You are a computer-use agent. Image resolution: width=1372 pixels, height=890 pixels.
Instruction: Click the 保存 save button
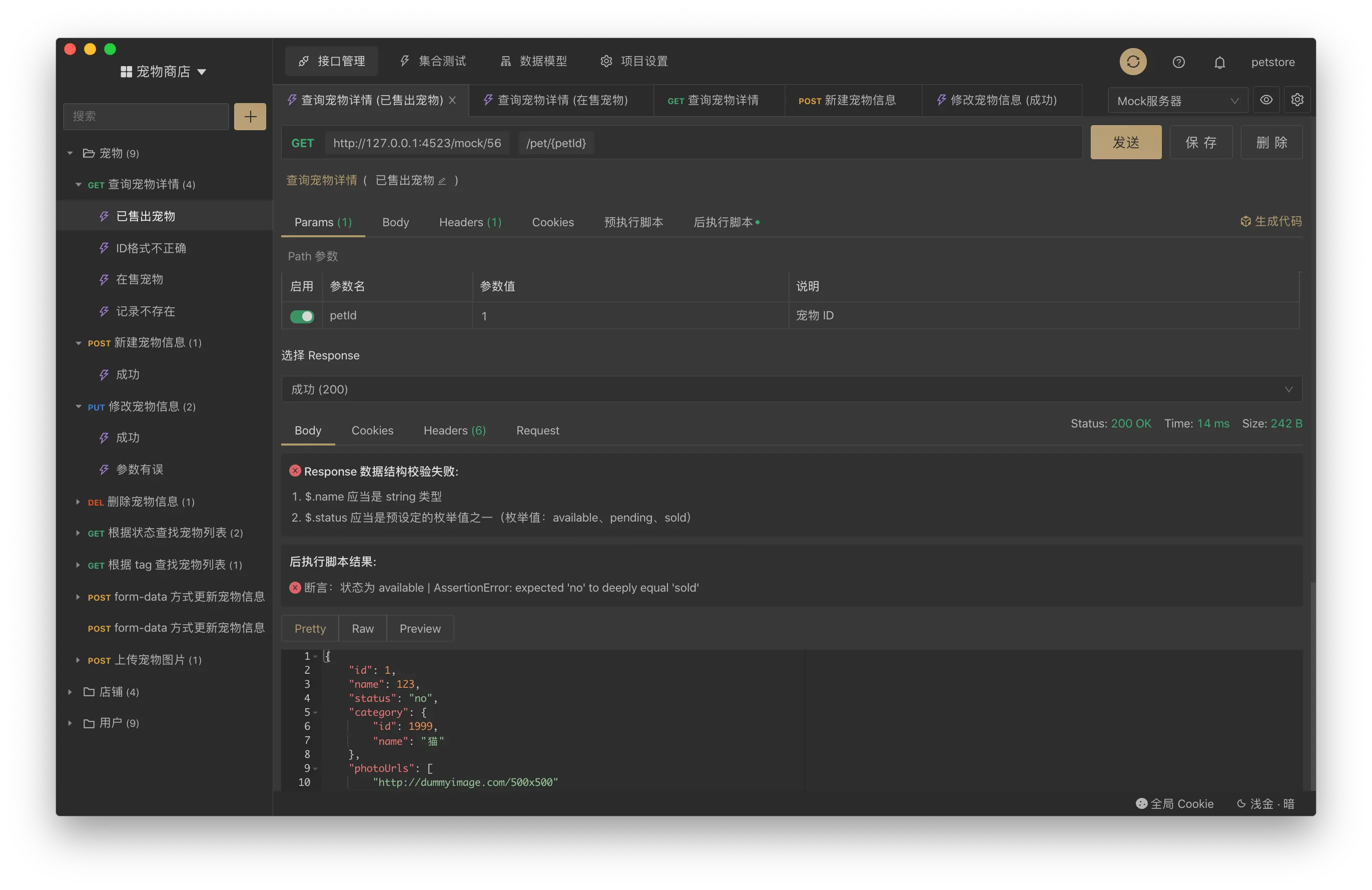1201,143
